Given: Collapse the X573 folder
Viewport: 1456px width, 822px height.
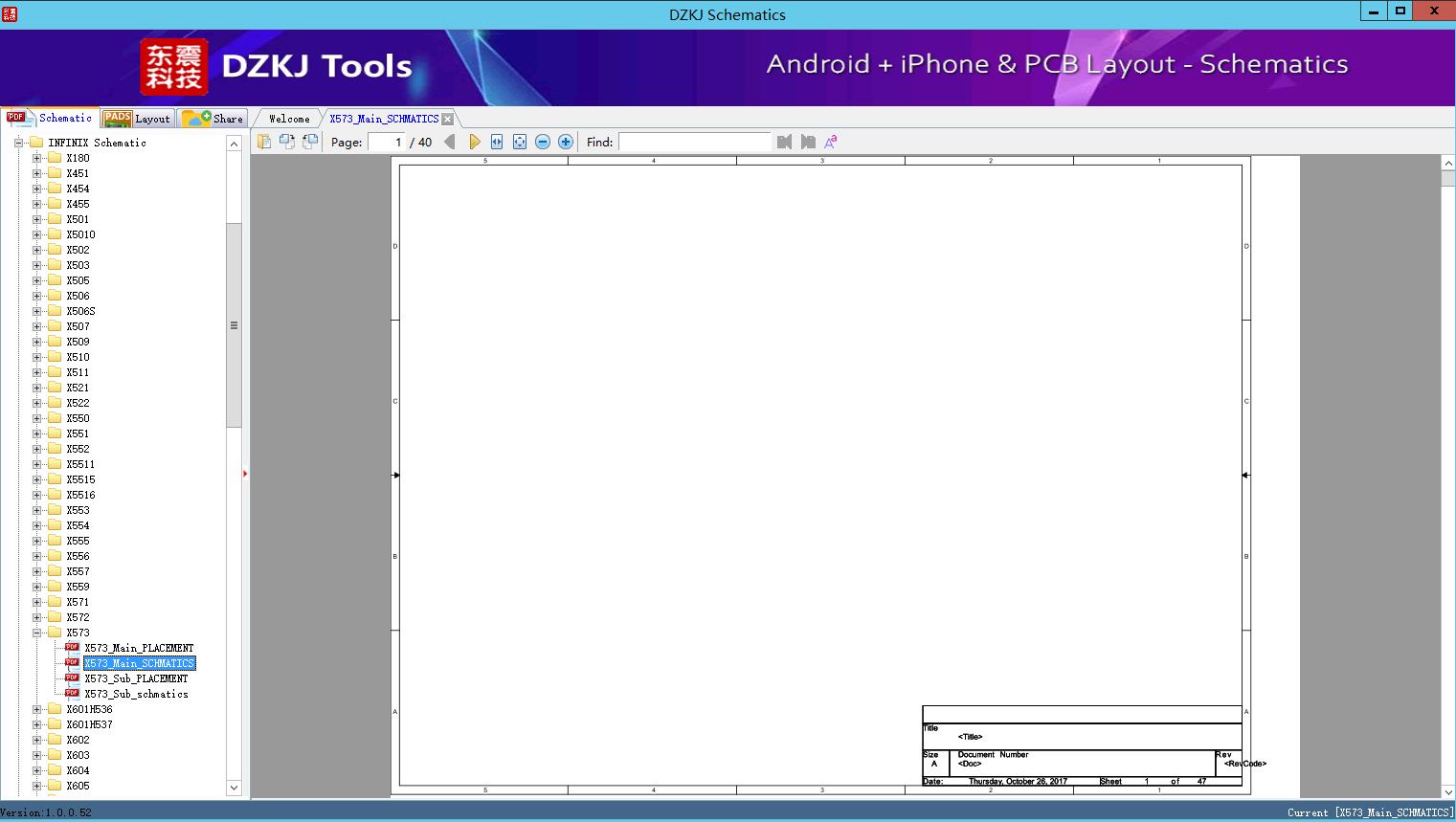Looking at the screenshot, I should [x=37, y=633].
